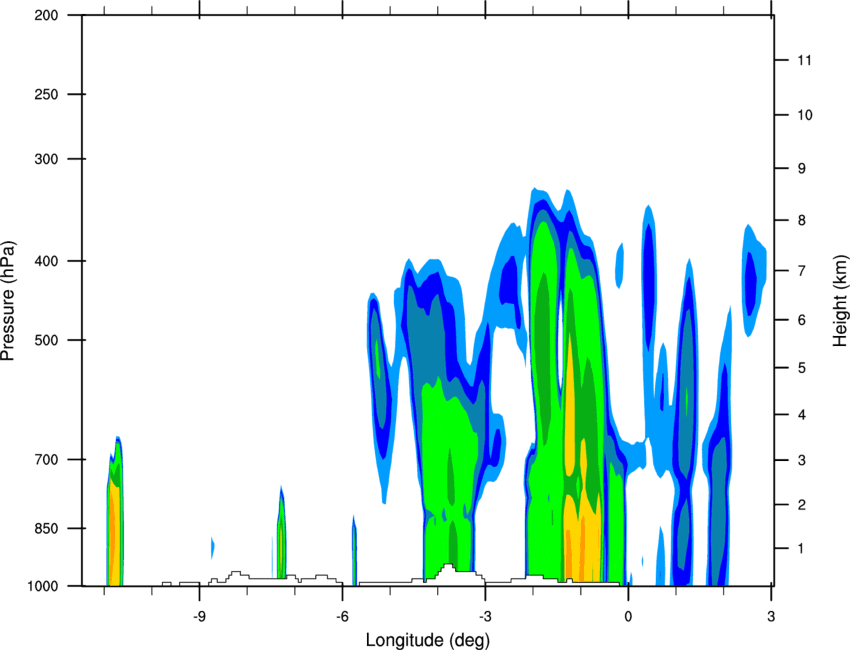Click the 300 pressure tick label

point(46,159)
